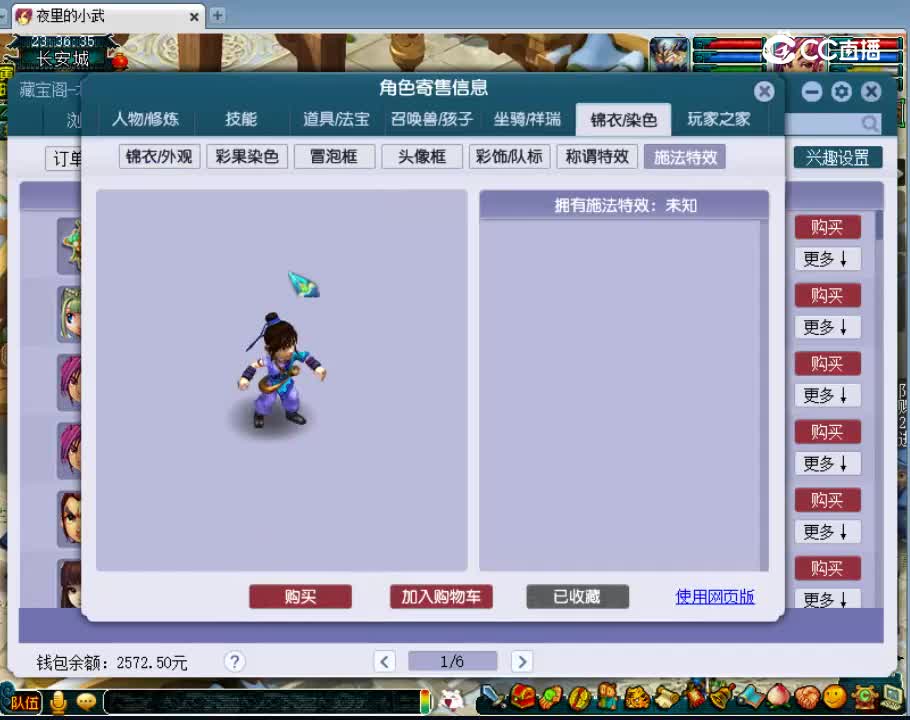Click the 已收藏 button
Image resolution: width=910 pixels, height=720 pixels.
click(577, 596)
